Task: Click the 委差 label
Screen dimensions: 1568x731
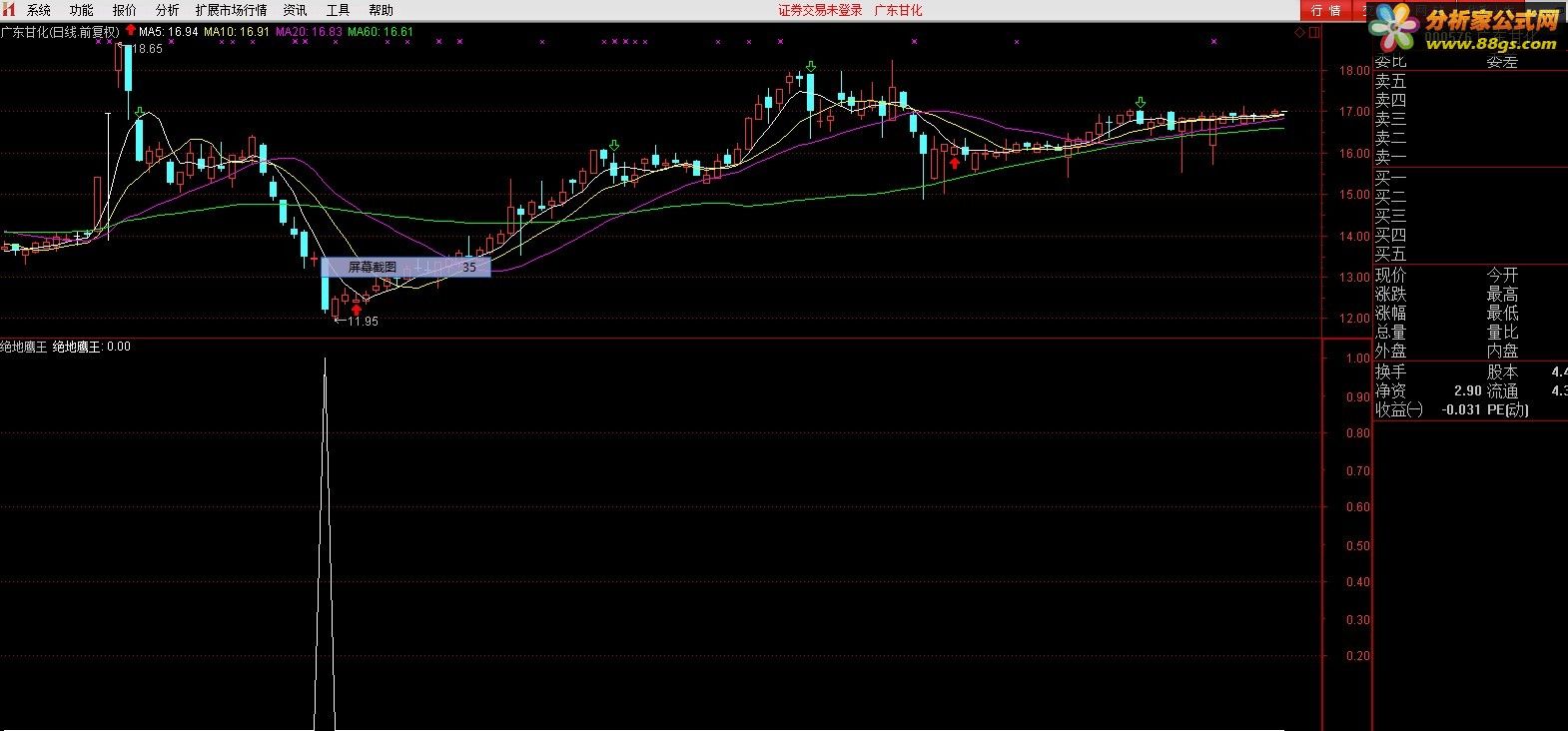Action: point(1502,62)
